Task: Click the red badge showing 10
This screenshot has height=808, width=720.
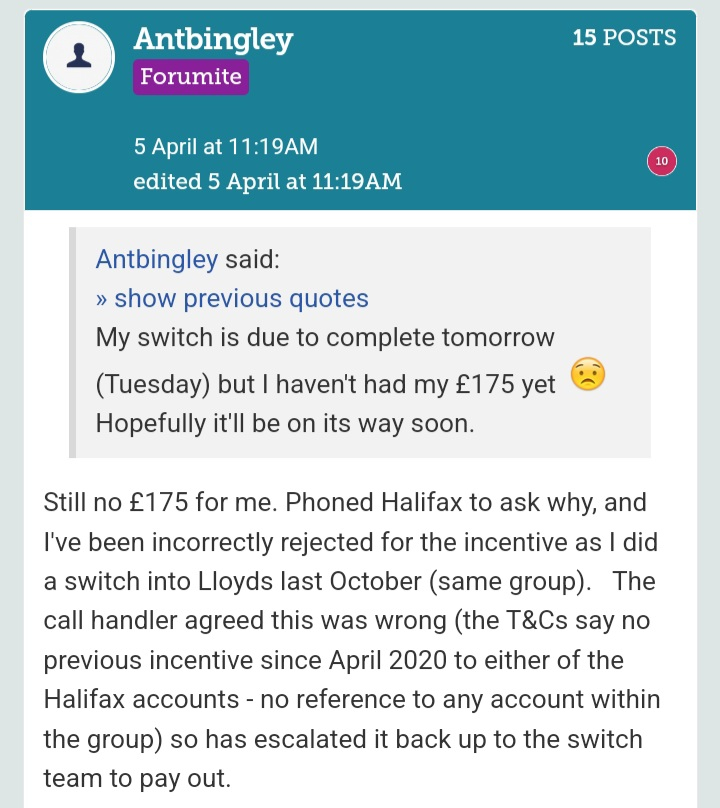Action: (x=662, y=161)
